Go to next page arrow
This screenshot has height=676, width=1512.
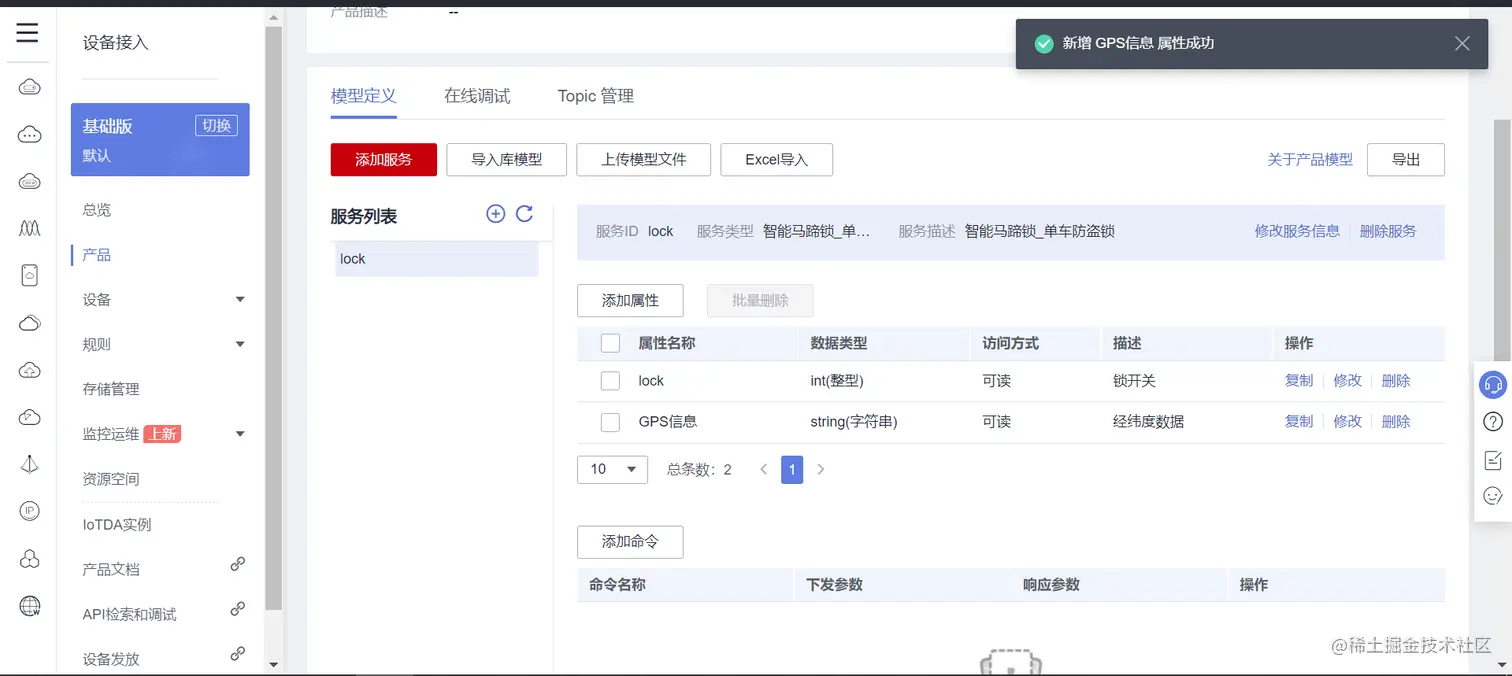(821, 469)
